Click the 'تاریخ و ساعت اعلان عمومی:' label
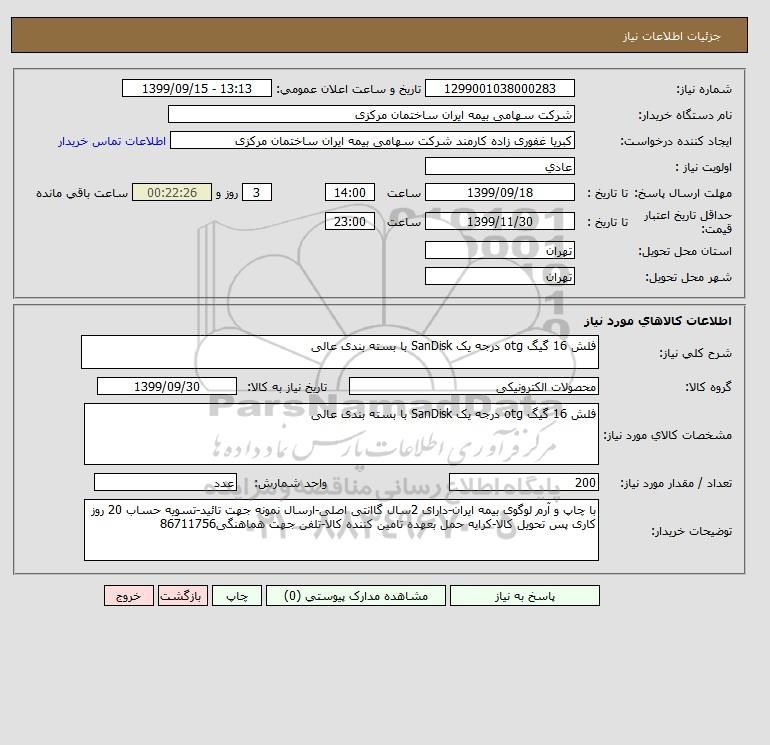The width and height of the screenshot is (770, 745). click(x=349, y=89)
